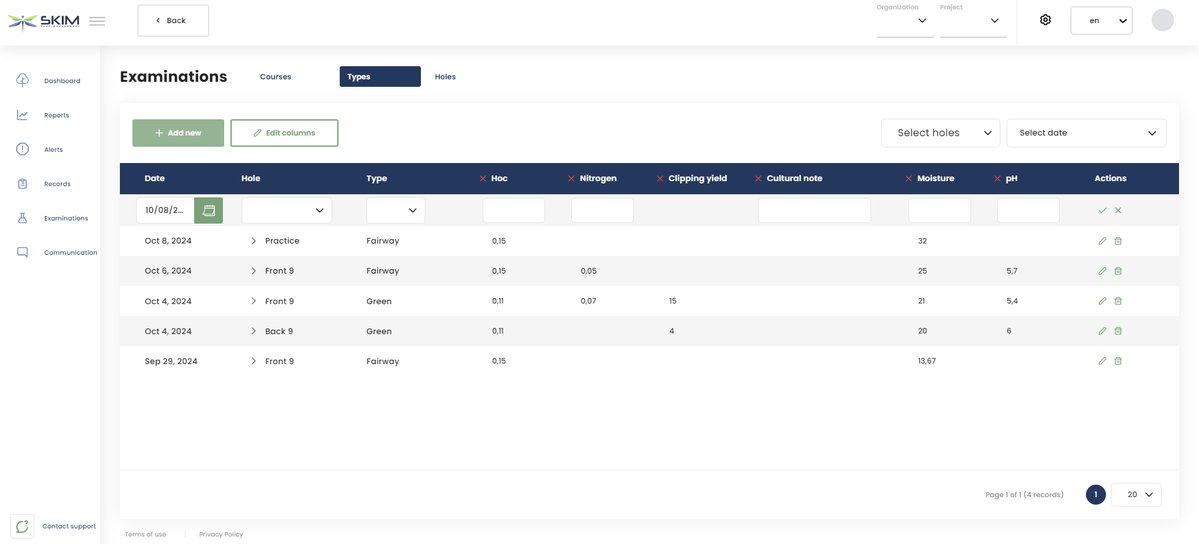Open the Terms of use link

(145, 534)
